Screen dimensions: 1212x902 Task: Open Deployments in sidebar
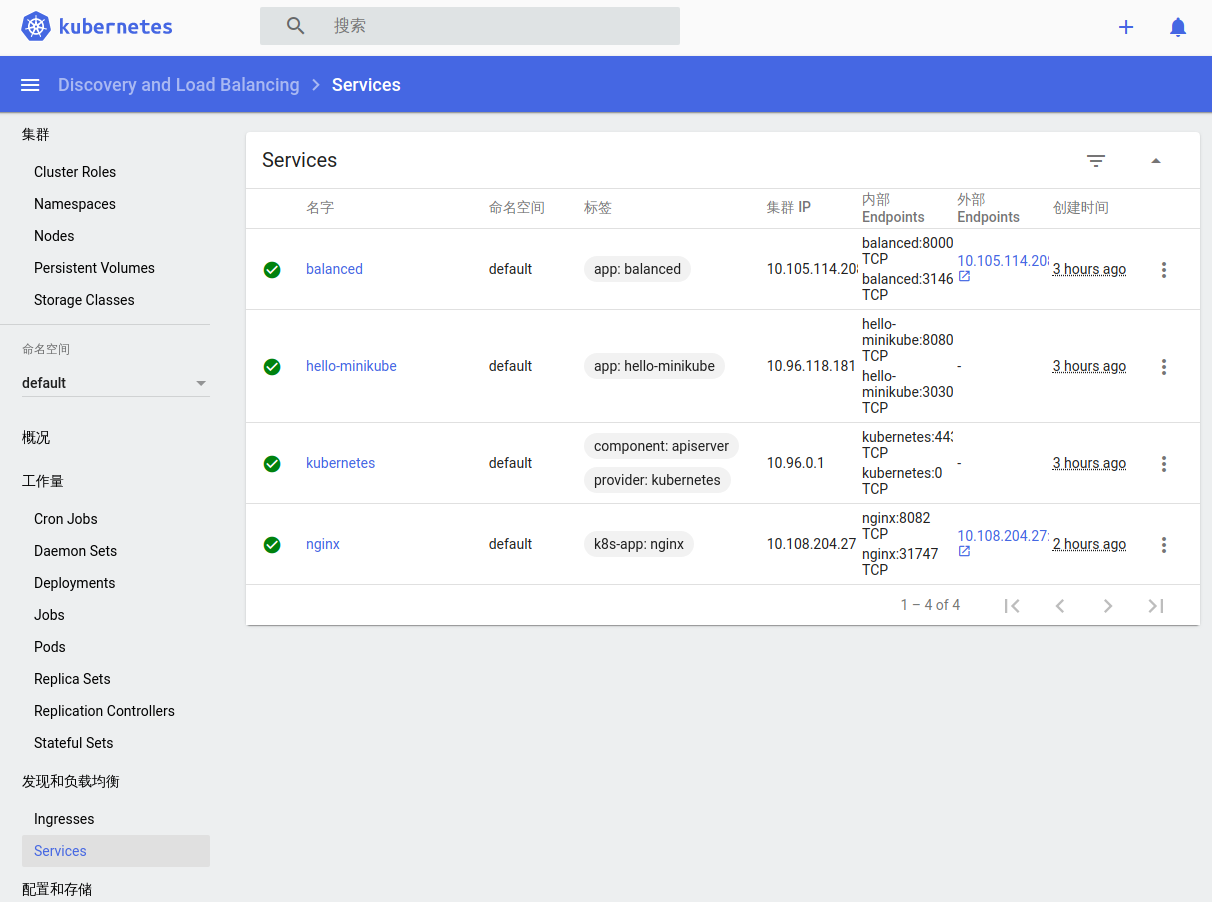(75, 583)
